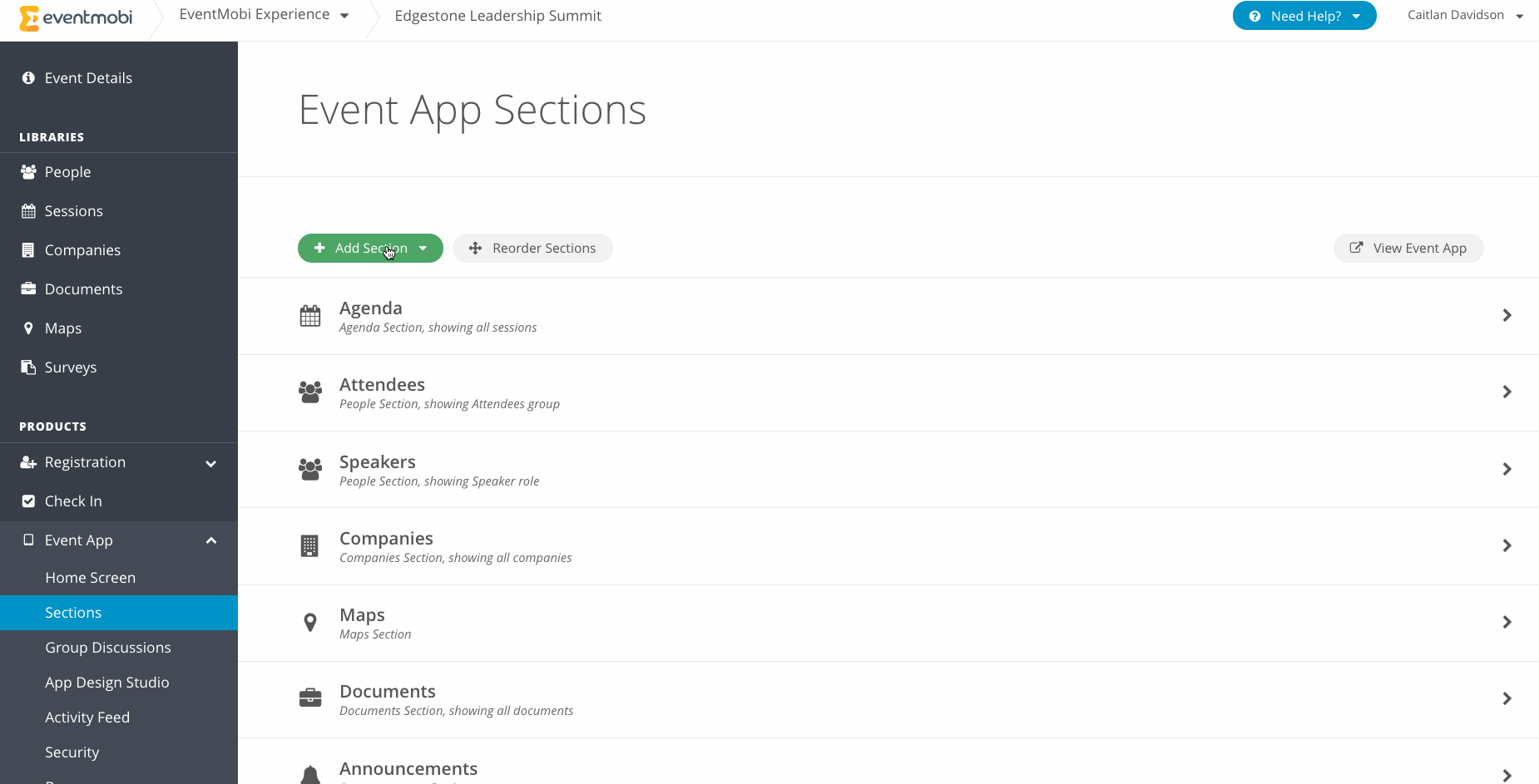
Task: Collapse the Event App submenu chevron
Action: (211, 540)
